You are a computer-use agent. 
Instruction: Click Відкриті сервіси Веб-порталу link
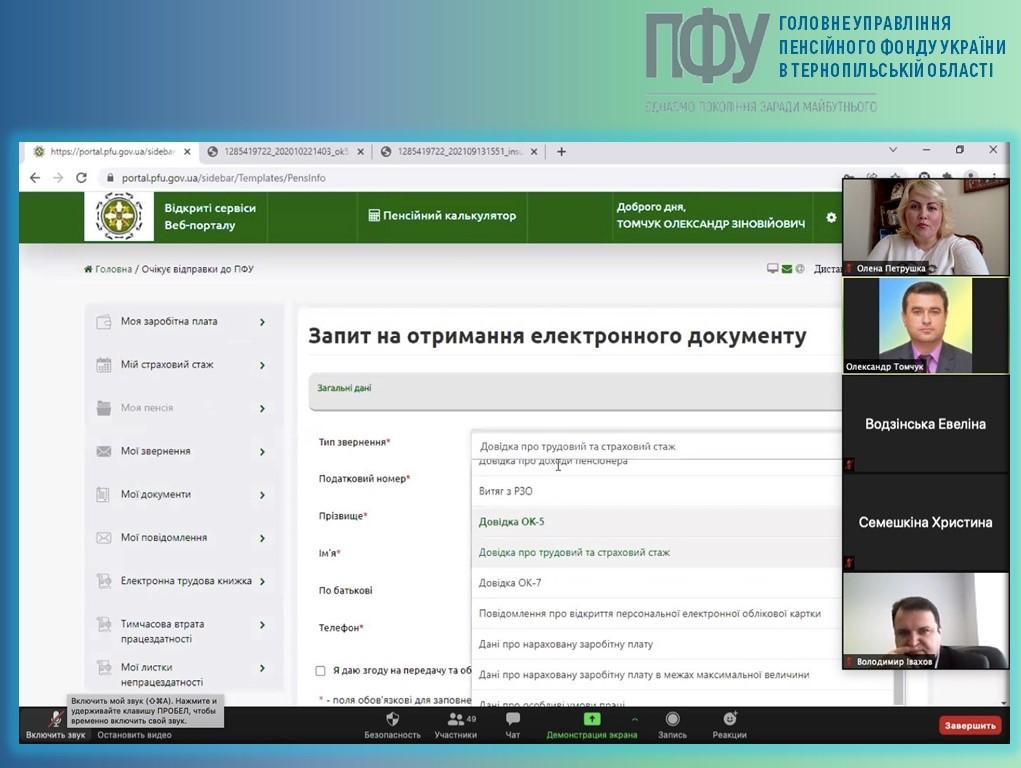click(x=210, y=216)
